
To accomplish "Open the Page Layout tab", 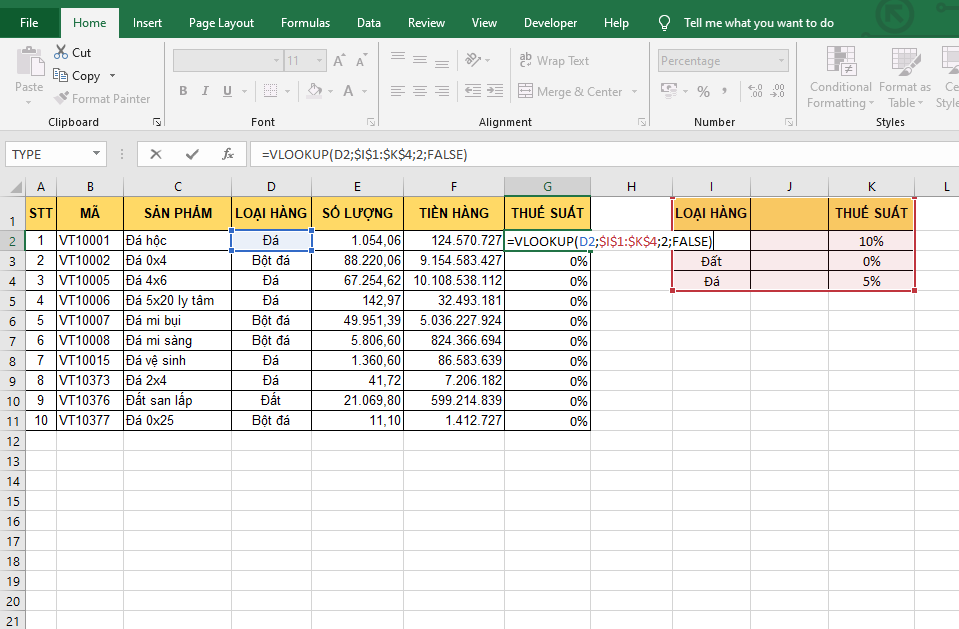I will [x=221, y=23].
